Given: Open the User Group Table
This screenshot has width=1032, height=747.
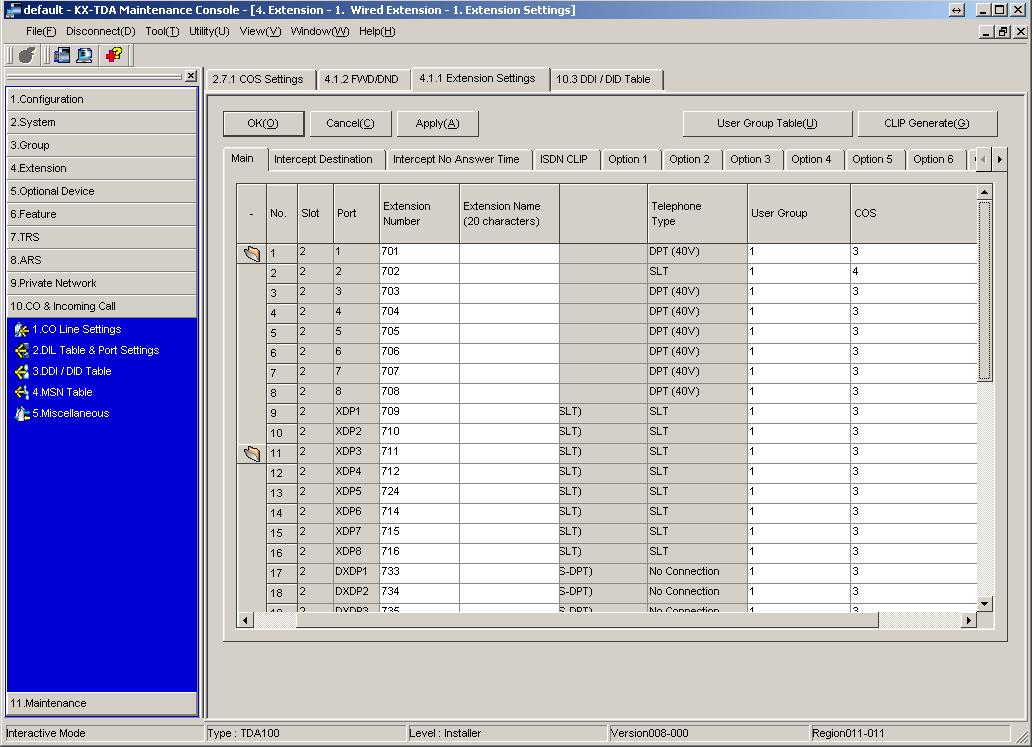Looking at the screenshot, I should pyautogui.click(x=767, y=124).
